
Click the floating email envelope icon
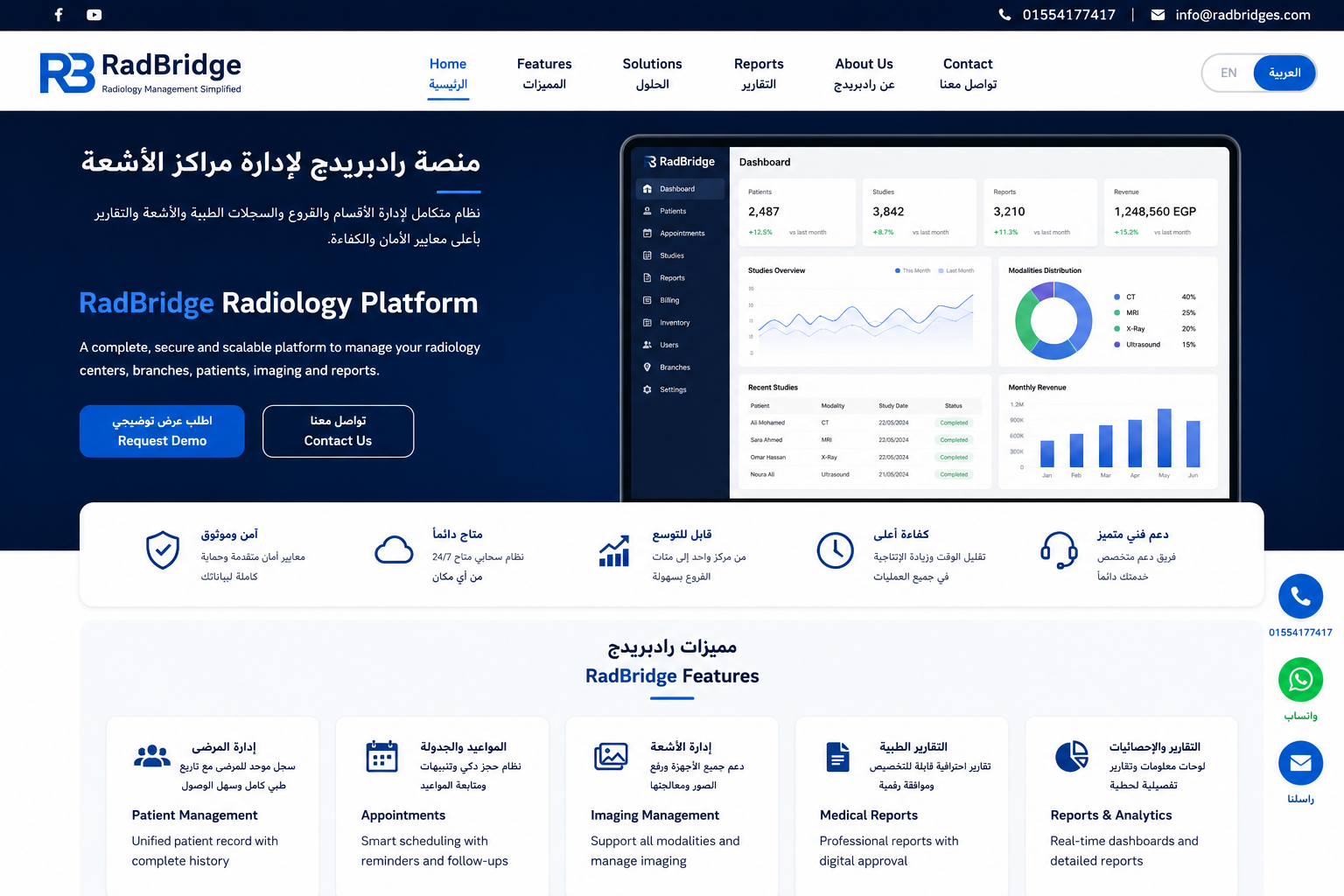point(1300,763)
